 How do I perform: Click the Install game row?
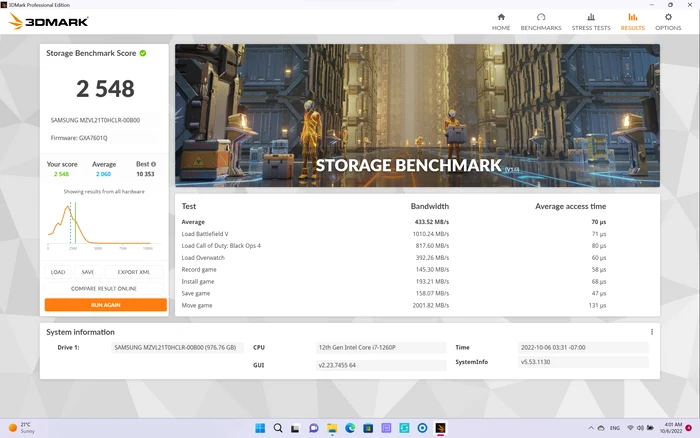pyautogui.click(x=394, y=282)
